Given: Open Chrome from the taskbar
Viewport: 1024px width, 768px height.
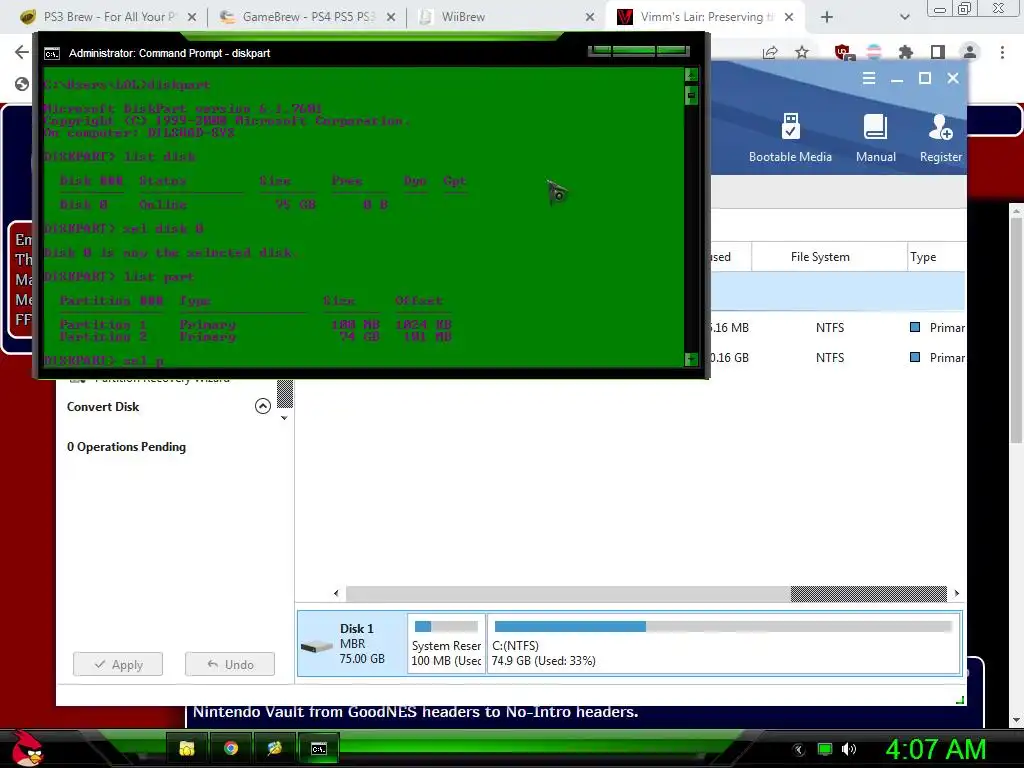Looking at the screenshot, I should click(x=231, y=748).
